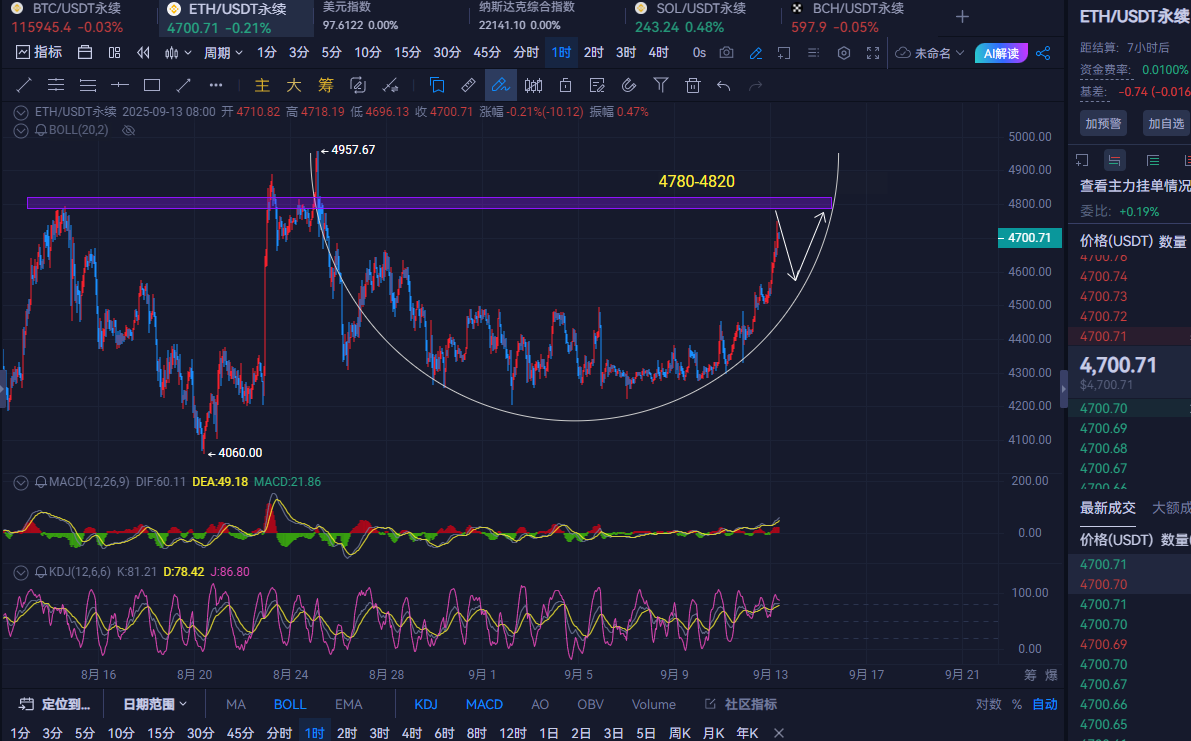Select the ruler measure tool
1191x741 pixels.
pyautogui.click(x=469, y=85)
